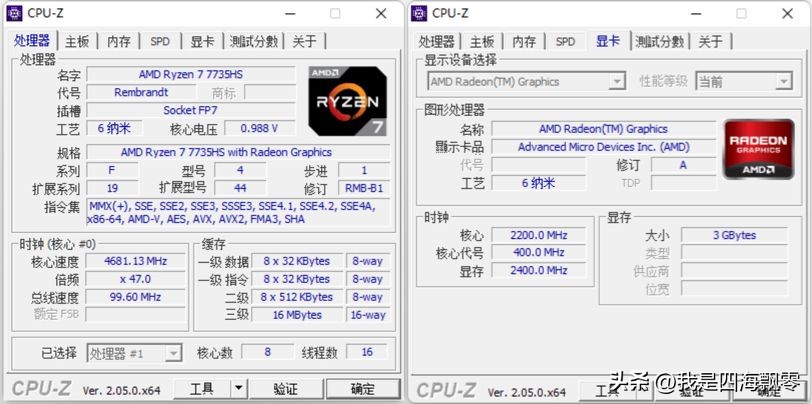Click the Radeon Graphics logo image

point(759,149)
